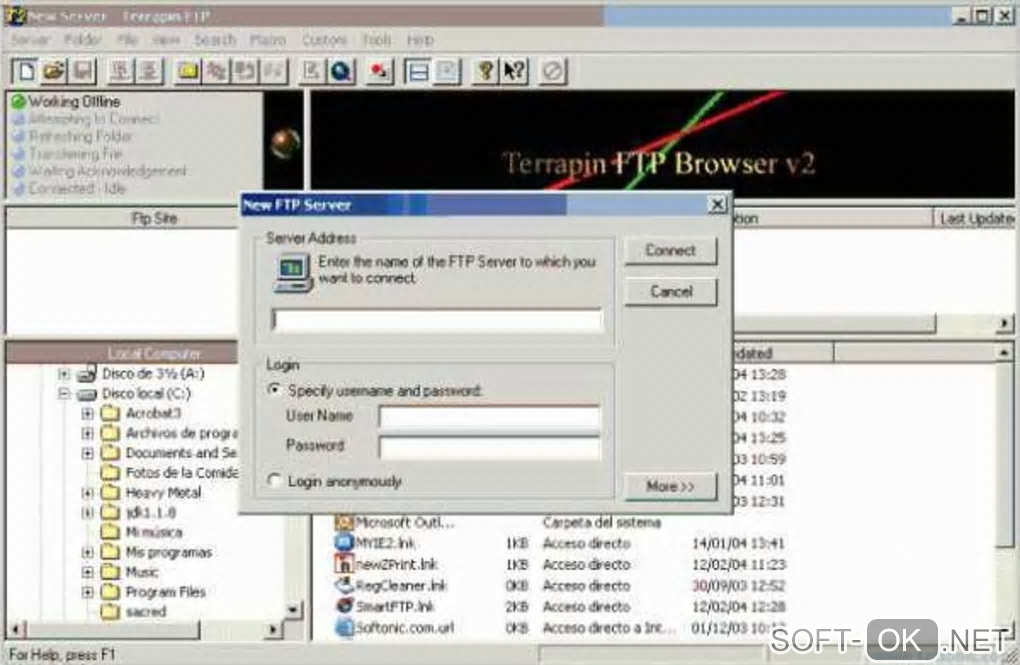Click the spinning globe activity icon
The width and height of the screenshot is (1020, 665).
285,143
